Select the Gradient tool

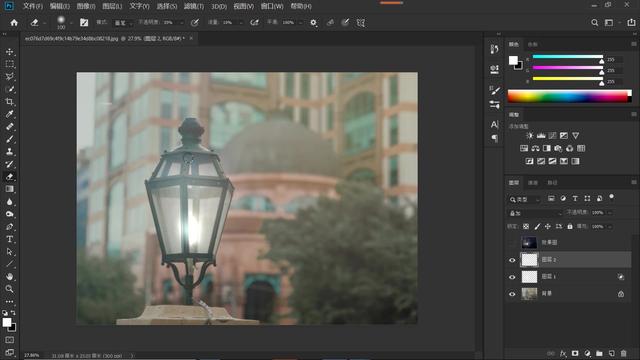9,189
